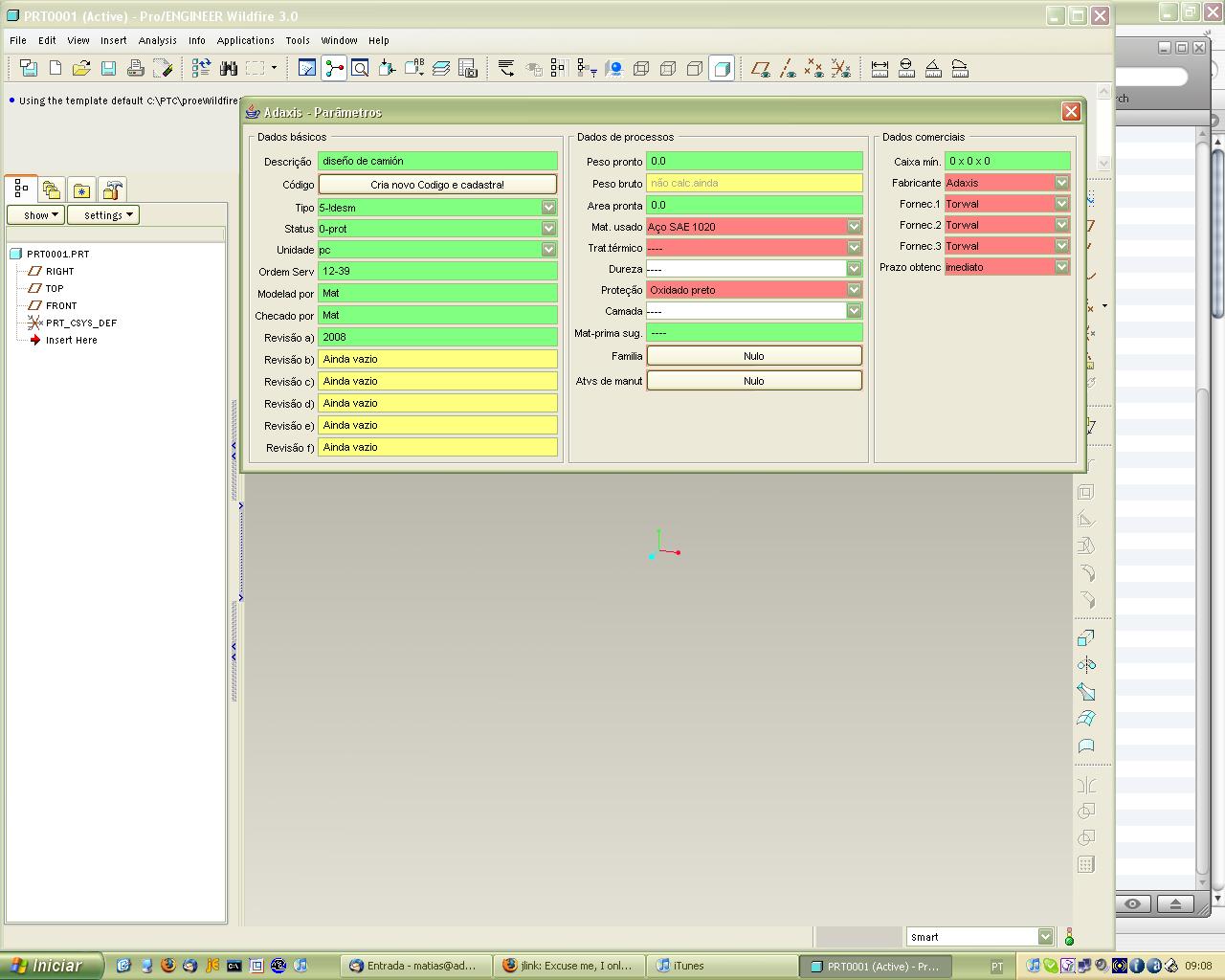Select the Style surface tool
The image size is (1225, 980).
coord(1086,745)
